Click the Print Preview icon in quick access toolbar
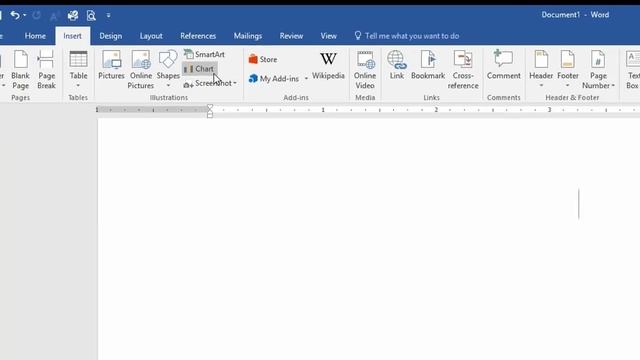 click(x=91, y=16)
